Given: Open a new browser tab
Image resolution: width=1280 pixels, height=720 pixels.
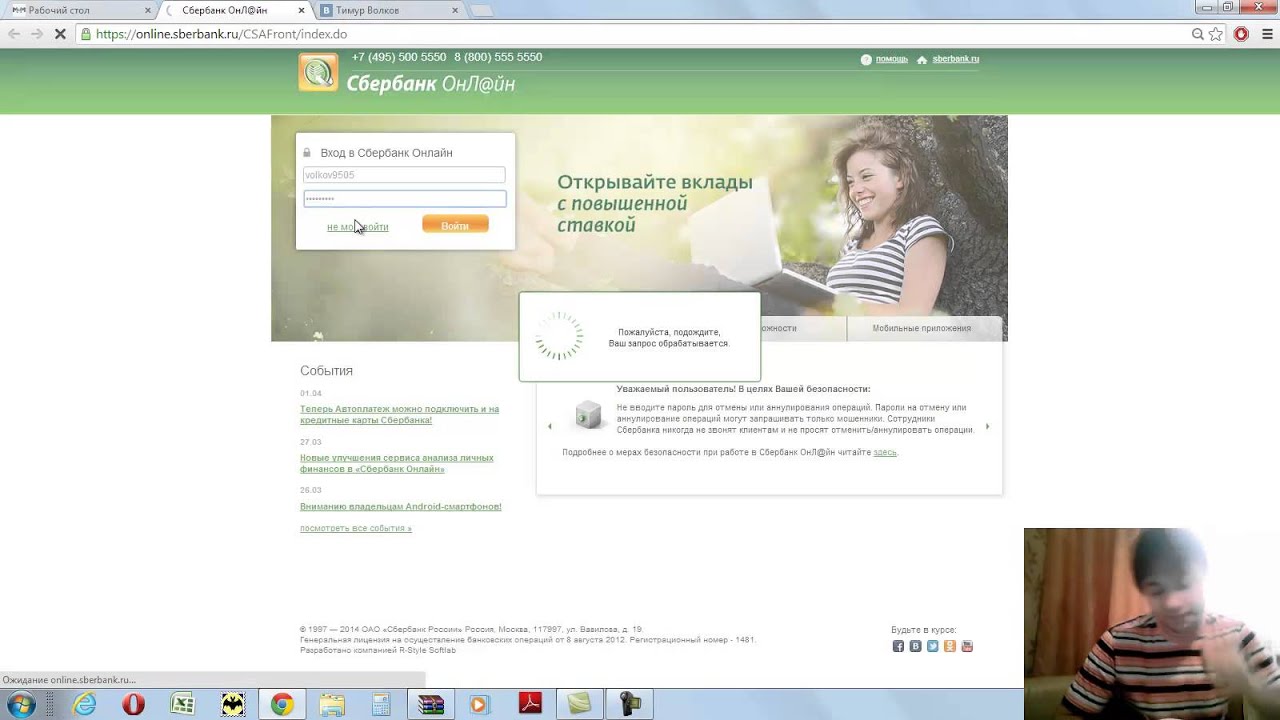Looking at the screenshot, I should click(481, 11).
